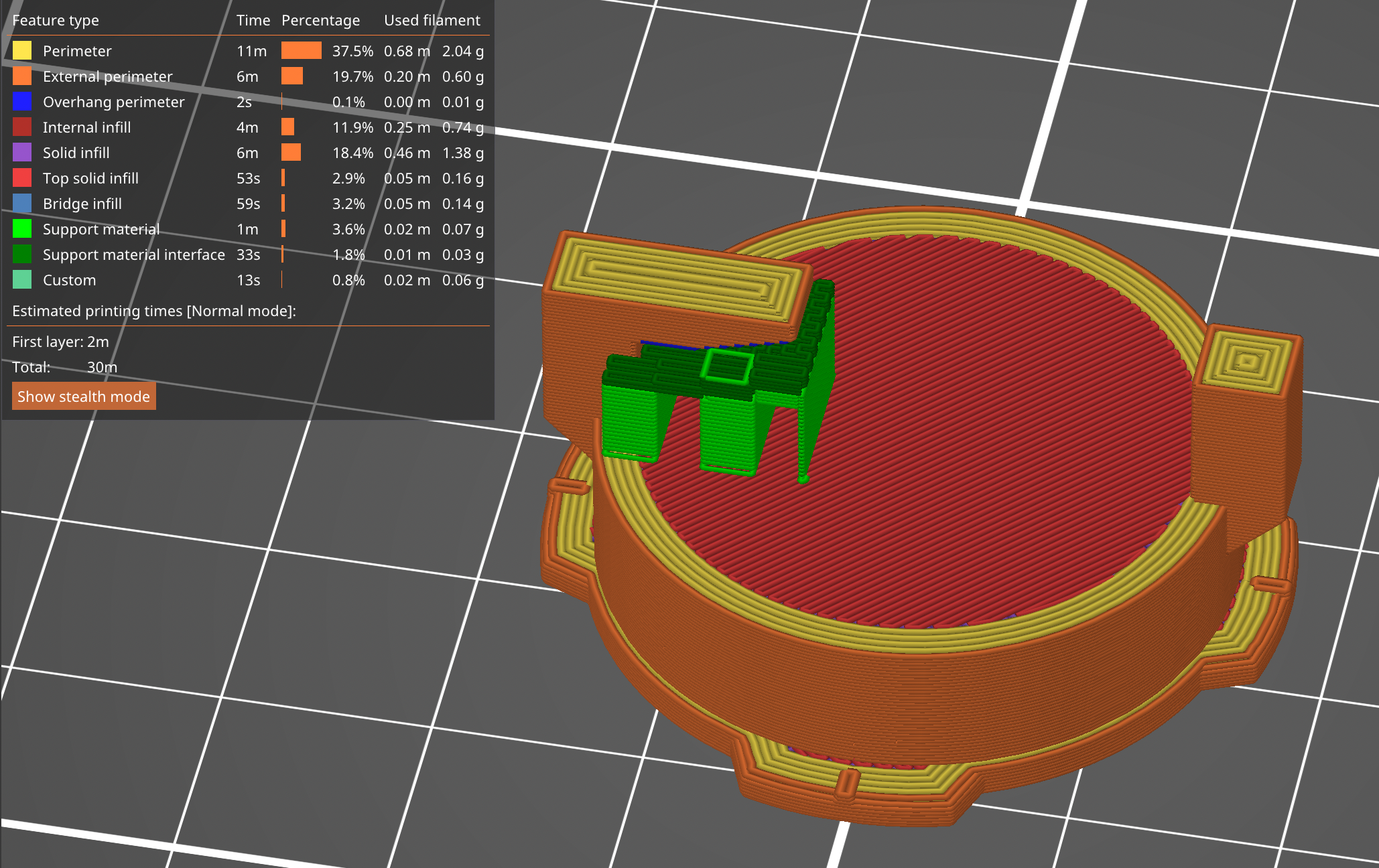
Task: Click the Estimated printing times heading
Action: 154,311
